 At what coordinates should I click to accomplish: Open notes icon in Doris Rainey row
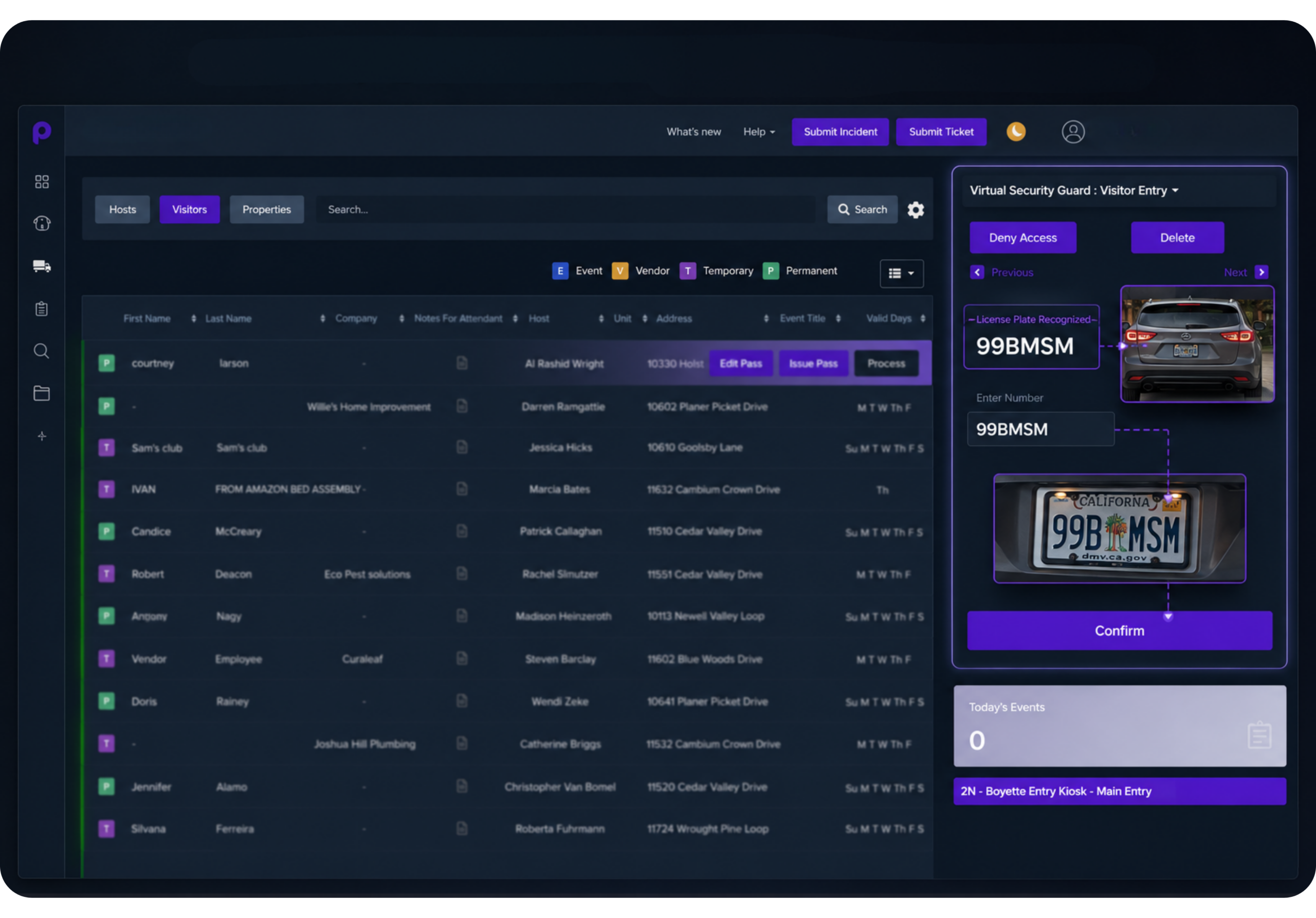(x=462, y=701)
